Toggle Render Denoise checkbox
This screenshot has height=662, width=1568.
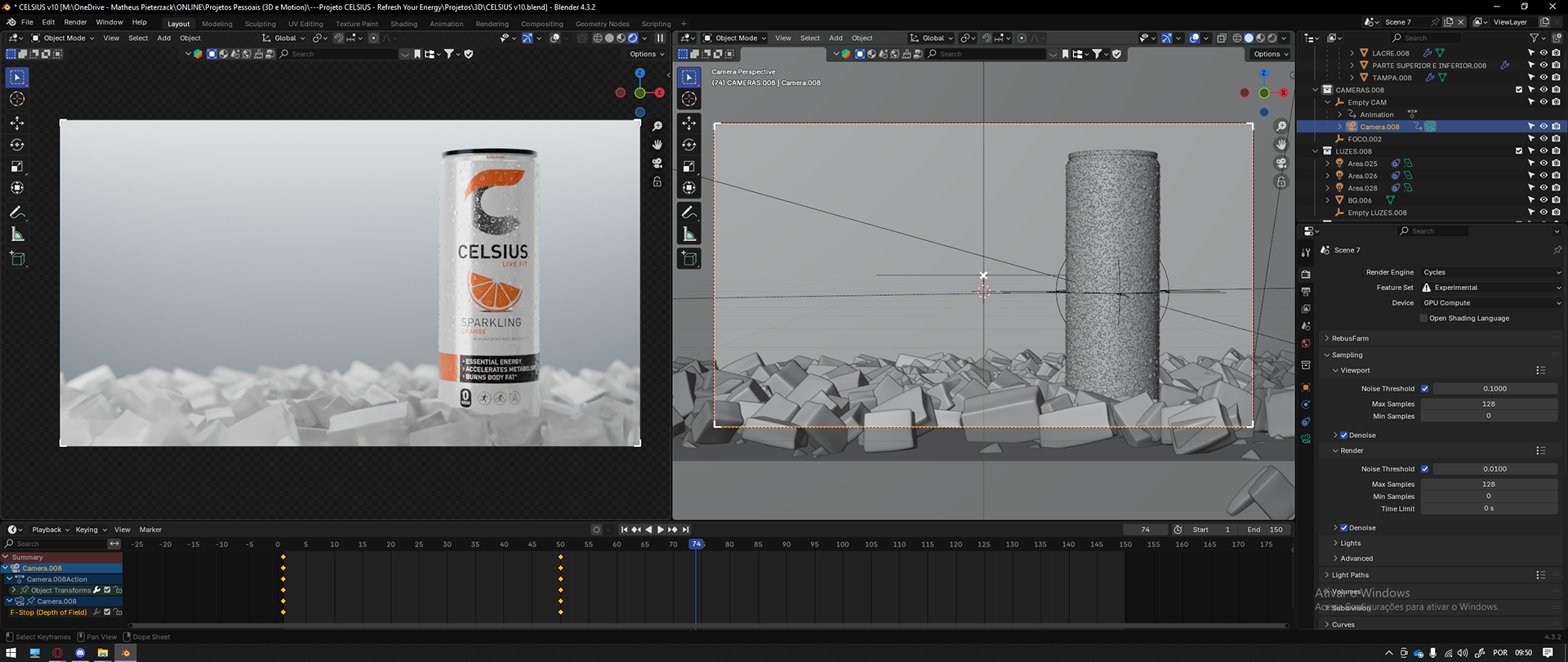point(1344,528)
